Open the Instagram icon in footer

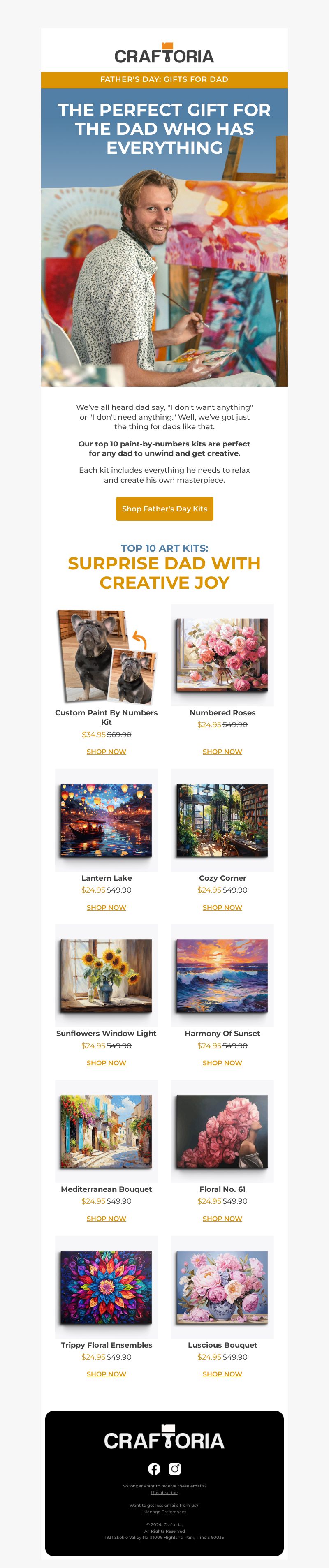click(175, 1469)
